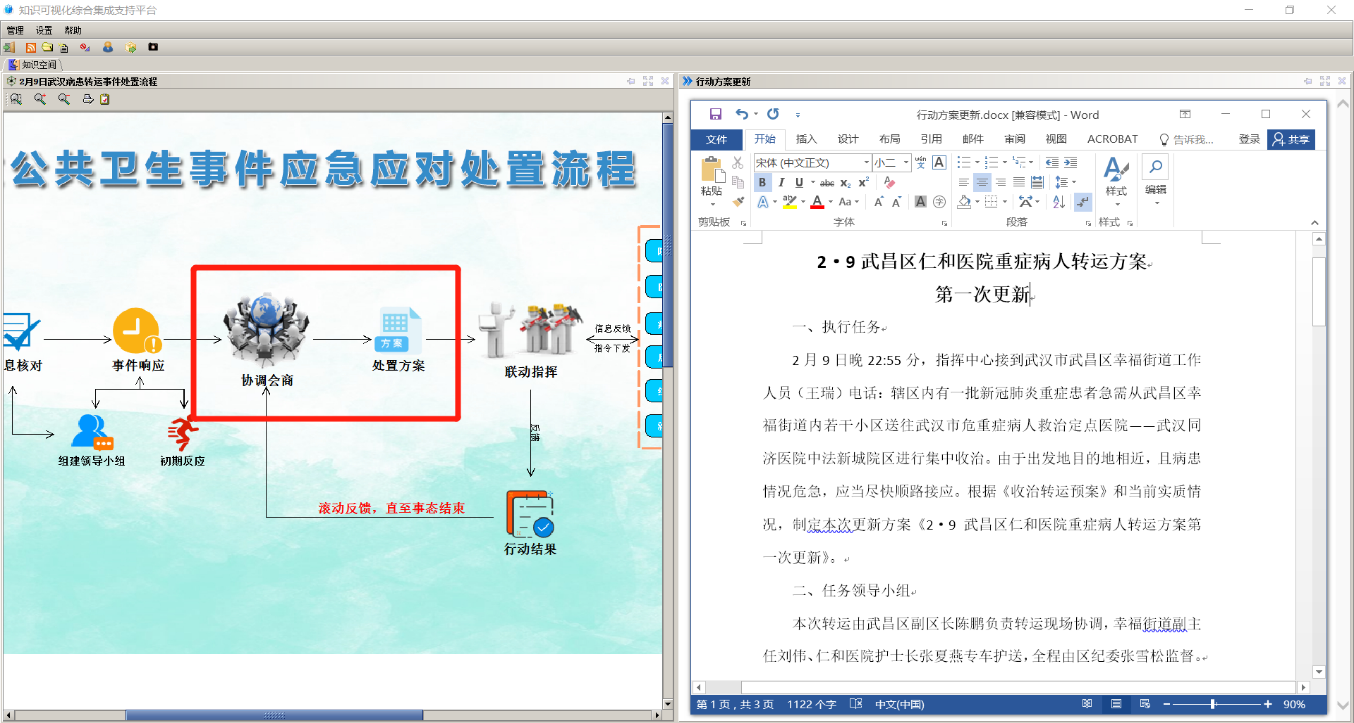
Task: Toggle show/hide paragraph marks button
Action: coord(1082,201)
